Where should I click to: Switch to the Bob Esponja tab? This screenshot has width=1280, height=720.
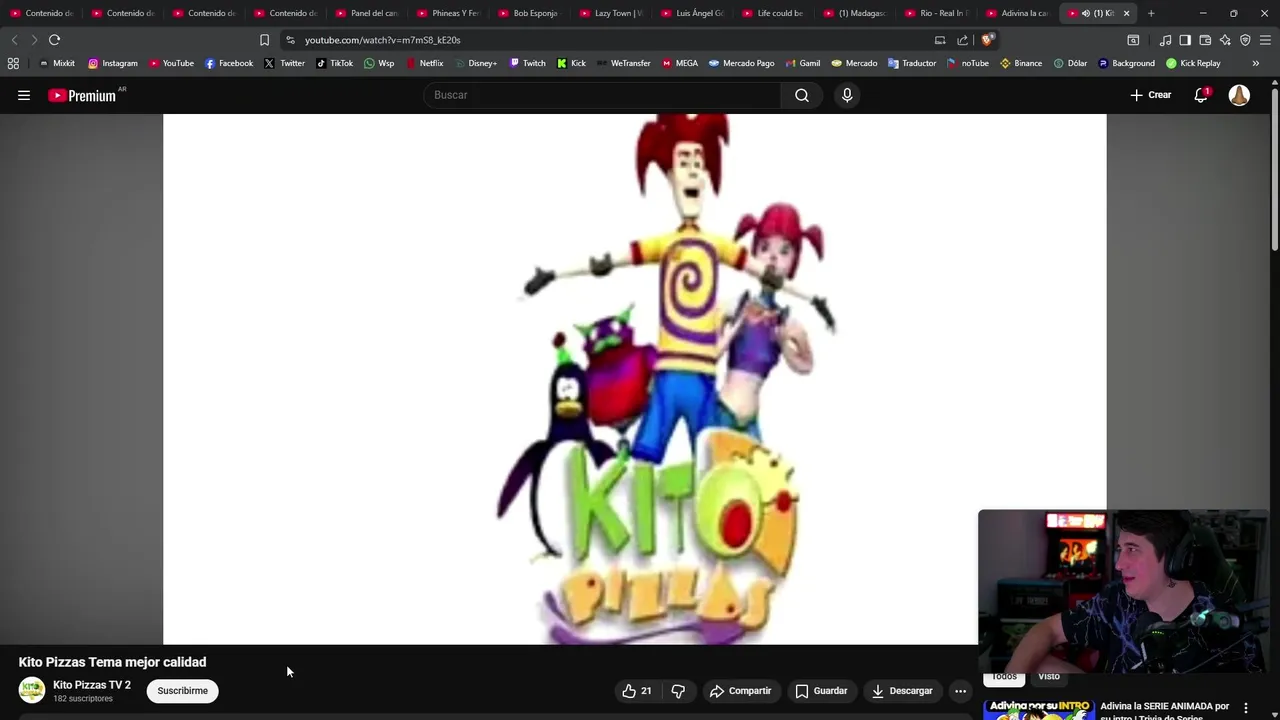pyautogui.click(x=528, y=13)
